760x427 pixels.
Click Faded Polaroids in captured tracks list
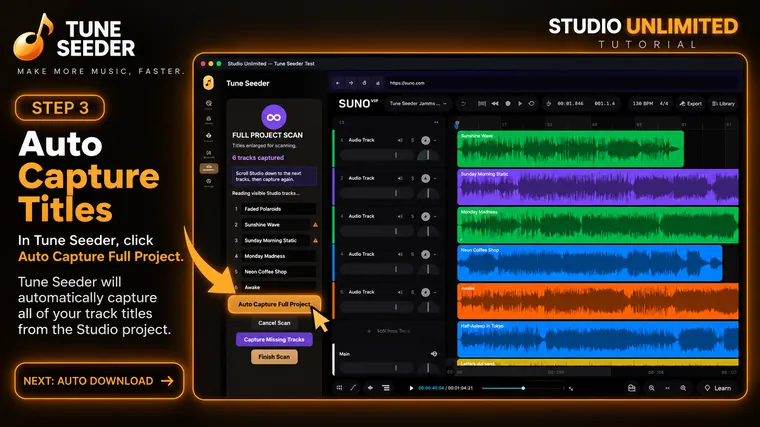[278, 209]
